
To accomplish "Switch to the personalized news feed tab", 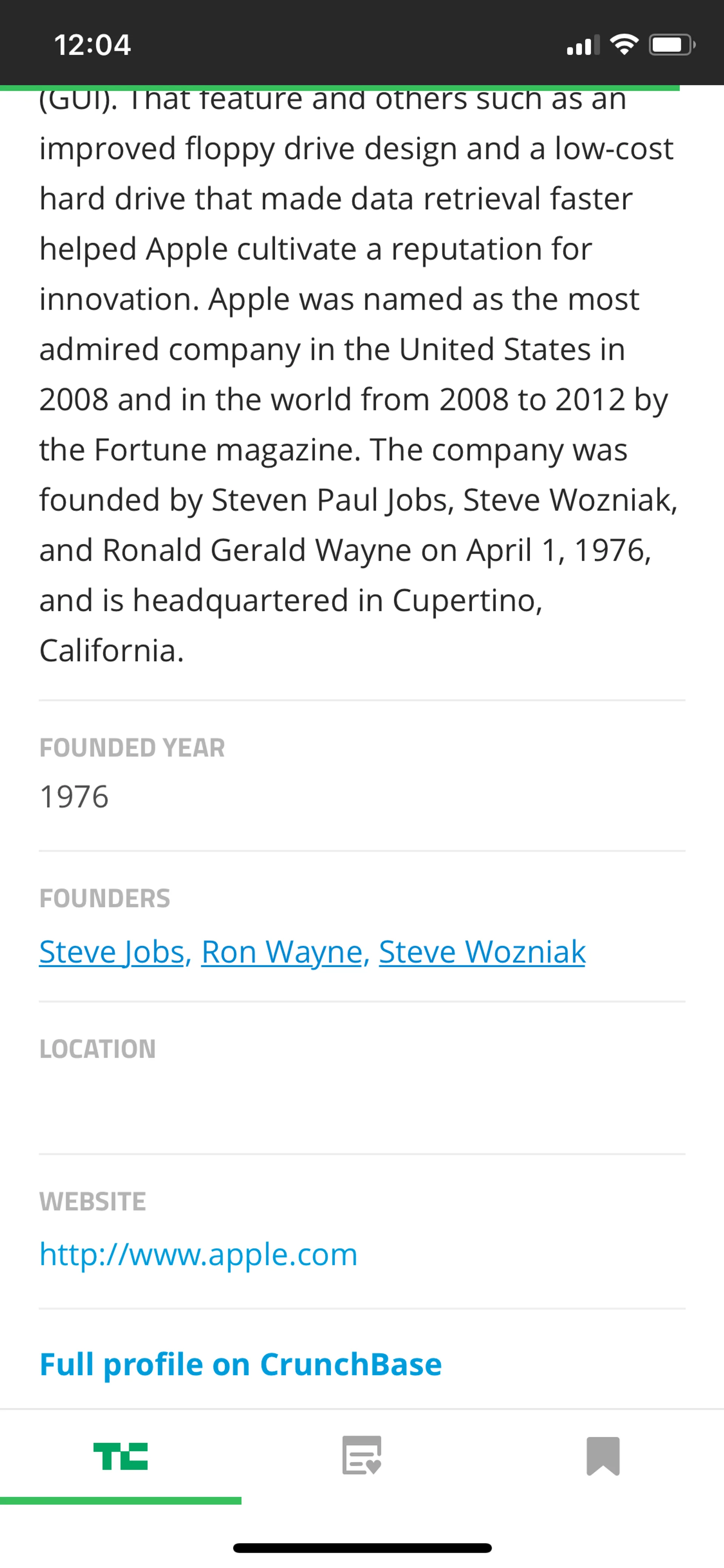I will coord(362,1456).
